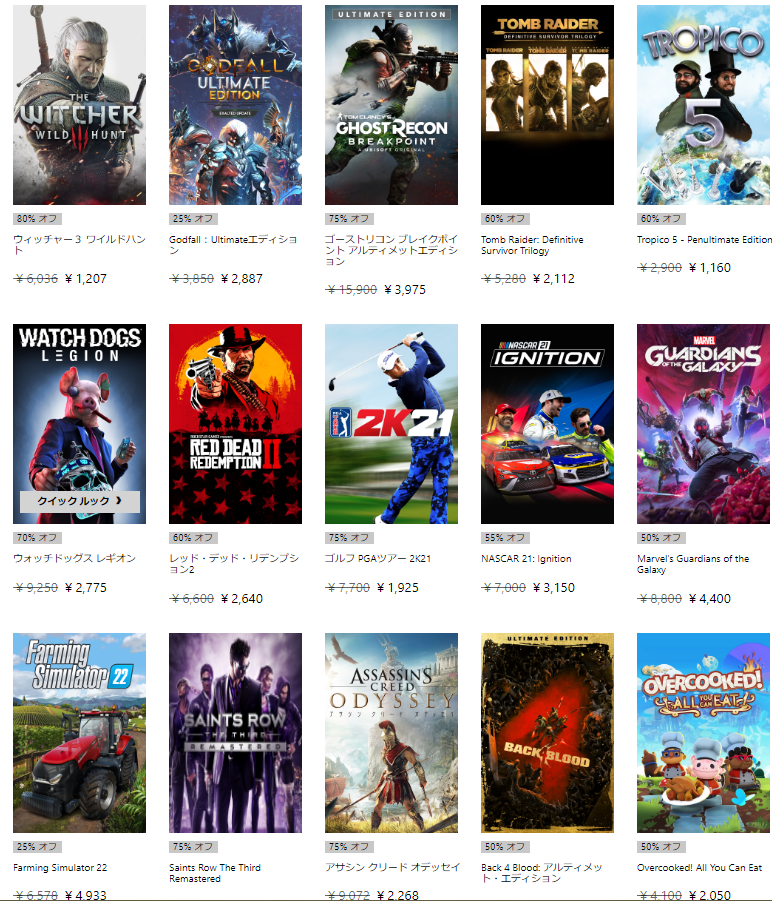Click the NASCAR 21: Ignition title link
The height and width of the screenshot is (901, 772).
click(526, 559)
